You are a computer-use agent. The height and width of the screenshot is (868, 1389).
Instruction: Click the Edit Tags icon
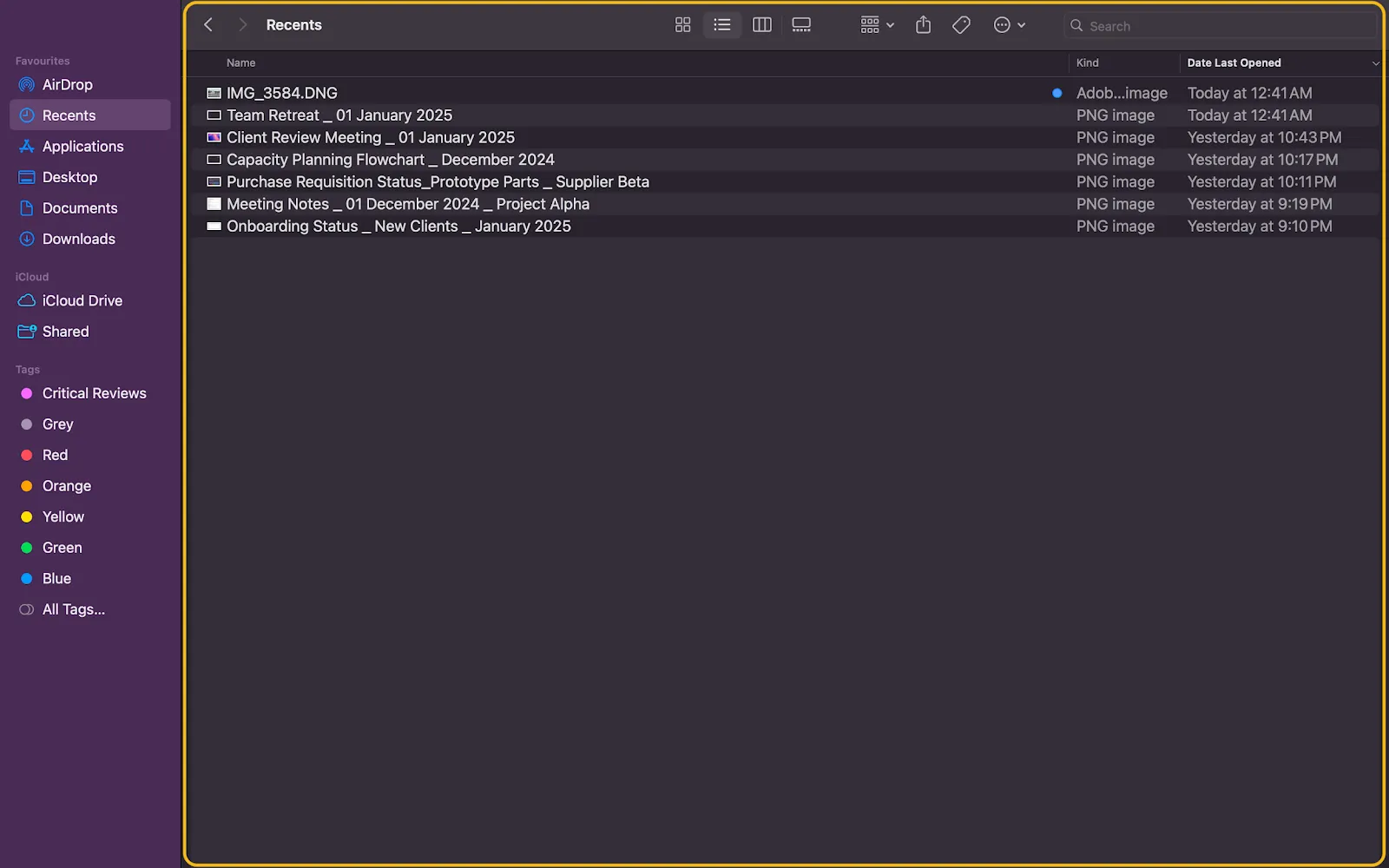961,25
